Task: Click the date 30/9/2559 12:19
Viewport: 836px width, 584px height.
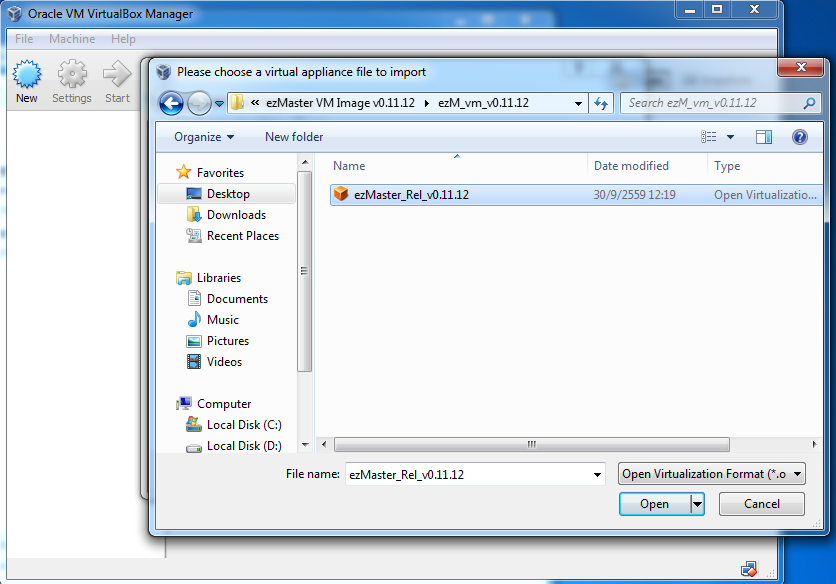Action: (634, 195)
